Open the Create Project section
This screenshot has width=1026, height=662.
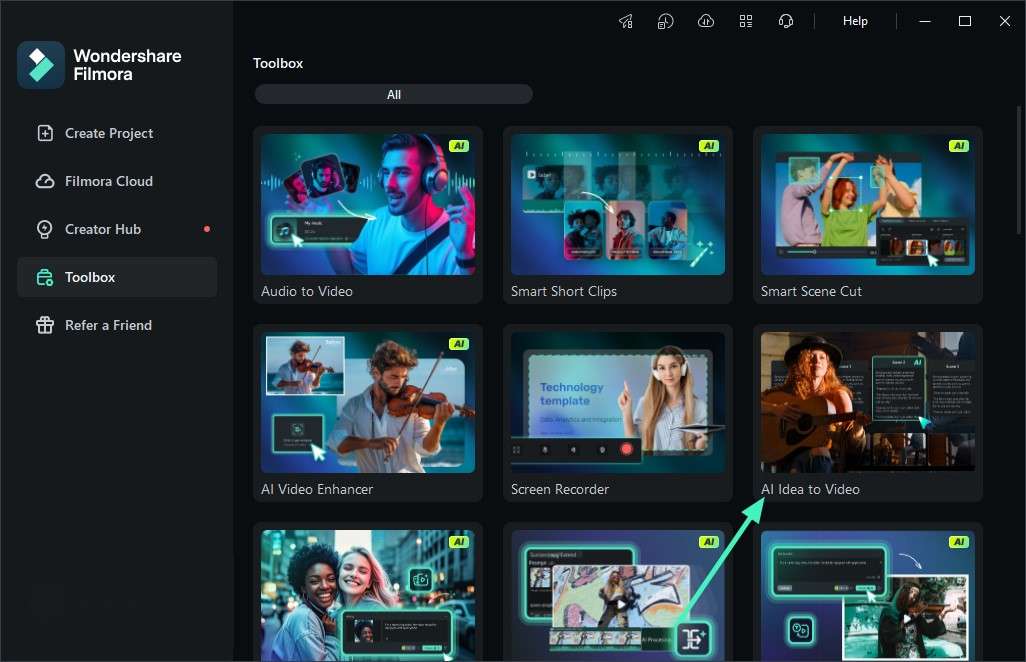tap(117, 133)
